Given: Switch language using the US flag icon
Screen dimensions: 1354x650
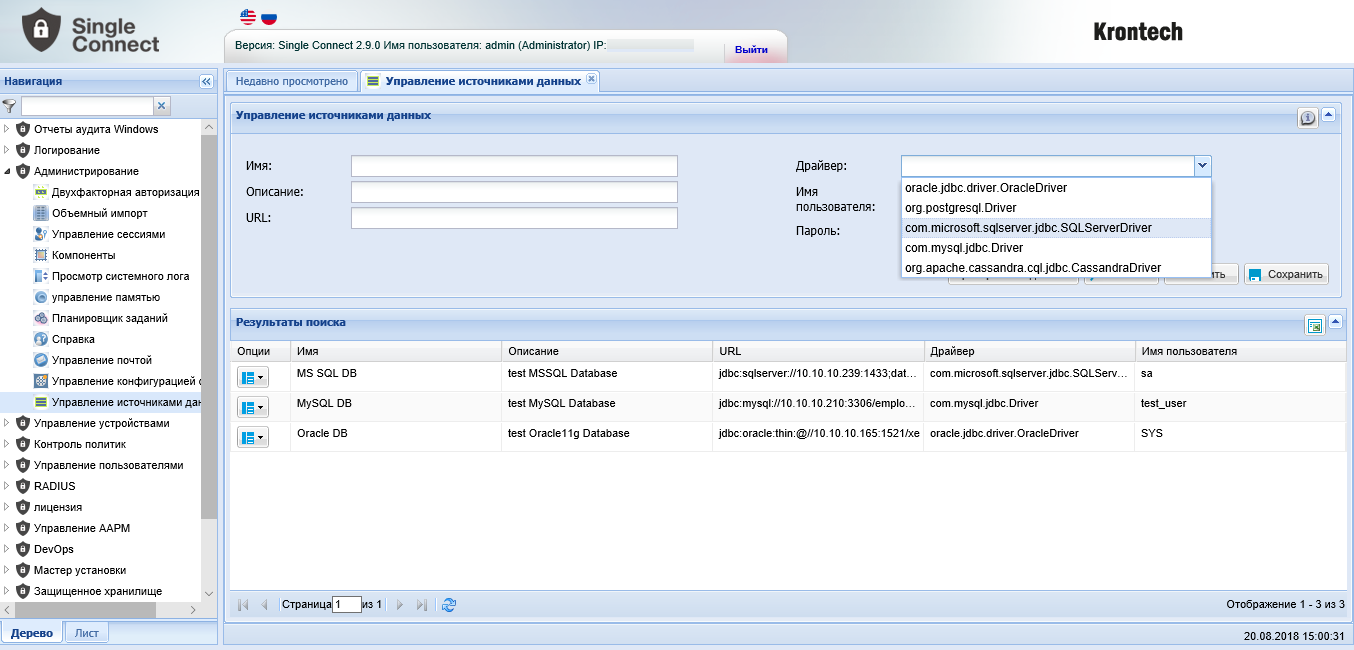Looking at the screenshot, I should [x=248, y=17].
